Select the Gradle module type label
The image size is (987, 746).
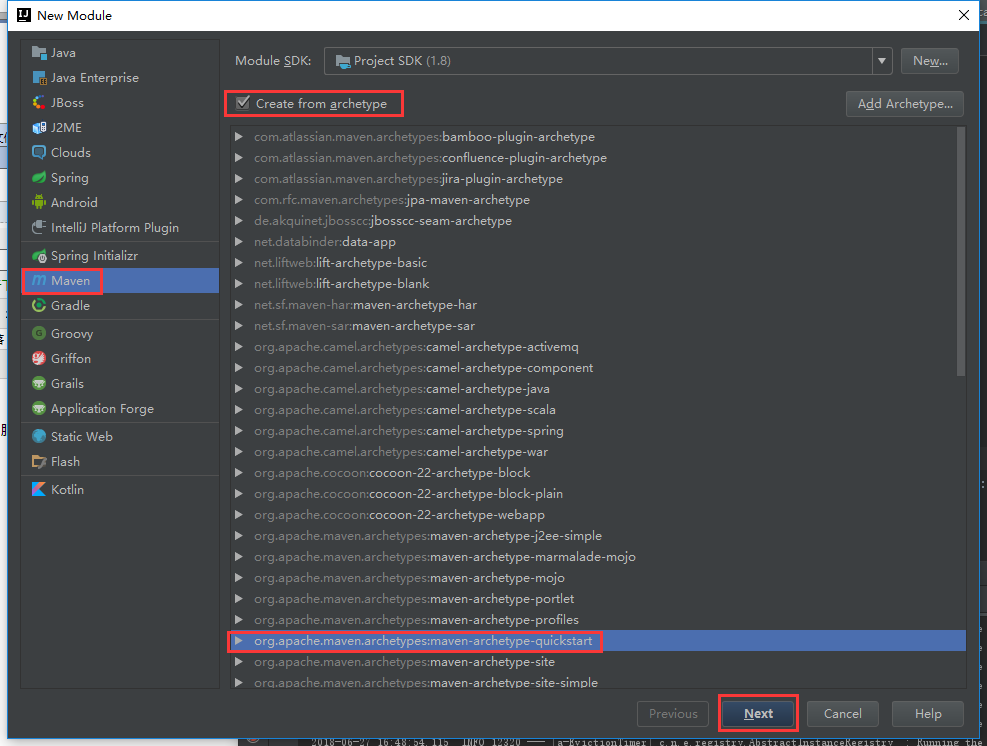(70, 305)
